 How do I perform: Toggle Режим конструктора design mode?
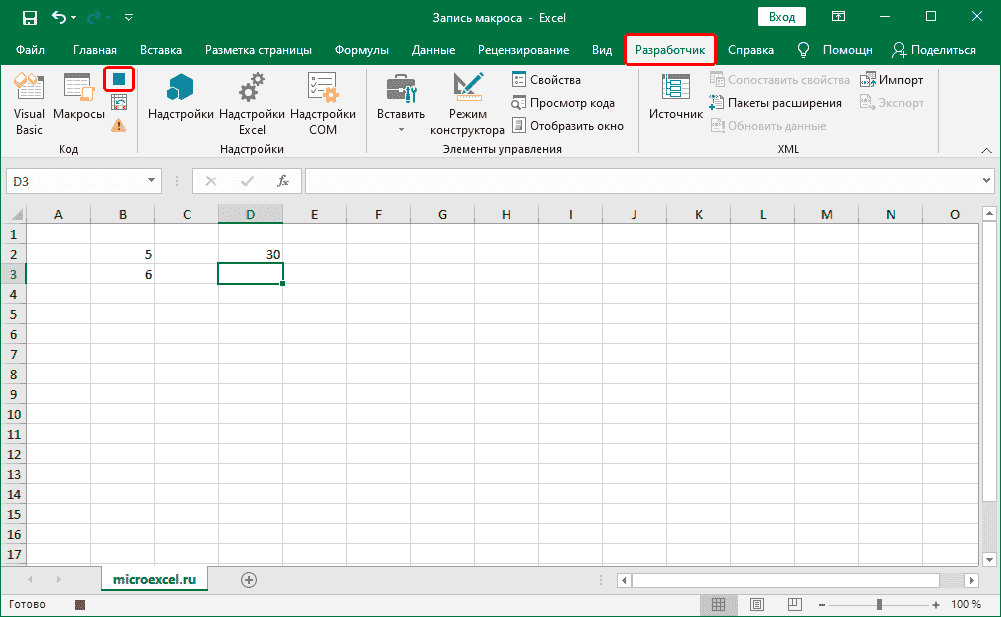pos(467,104)
